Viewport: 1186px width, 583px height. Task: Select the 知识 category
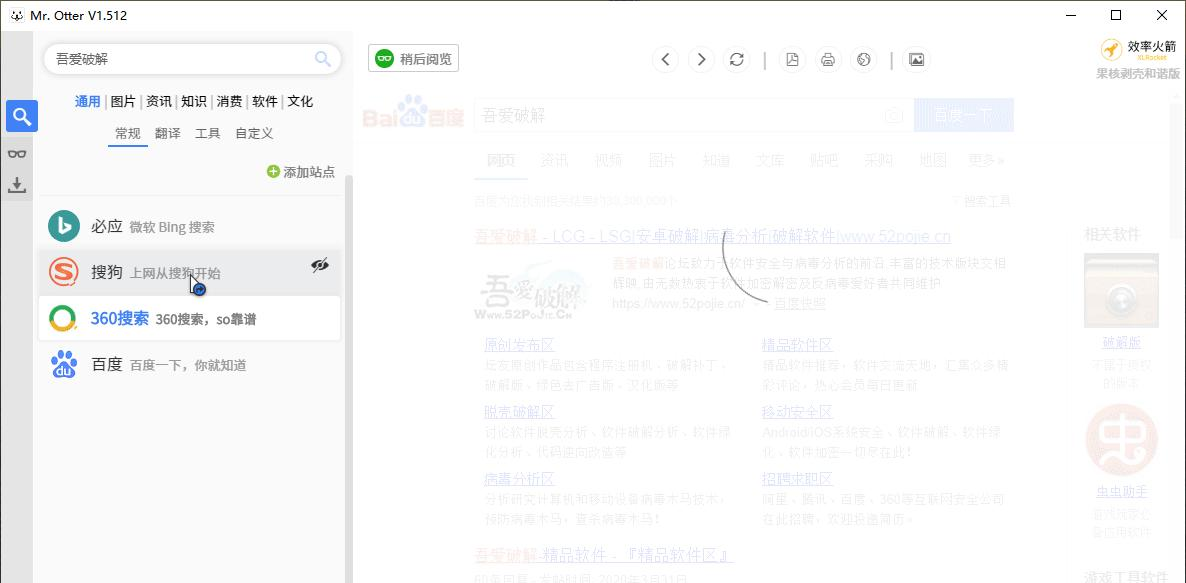point(194,101)
